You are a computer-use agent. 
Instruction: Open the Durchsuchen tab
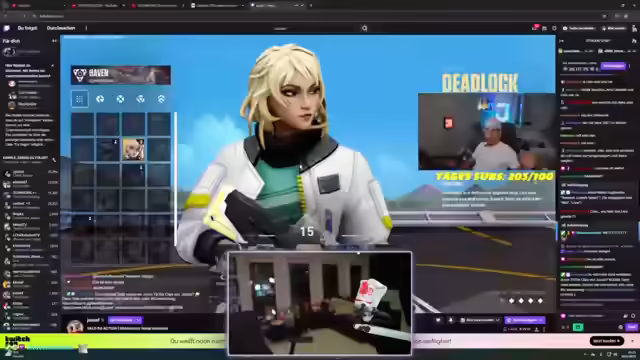point(61,28)
